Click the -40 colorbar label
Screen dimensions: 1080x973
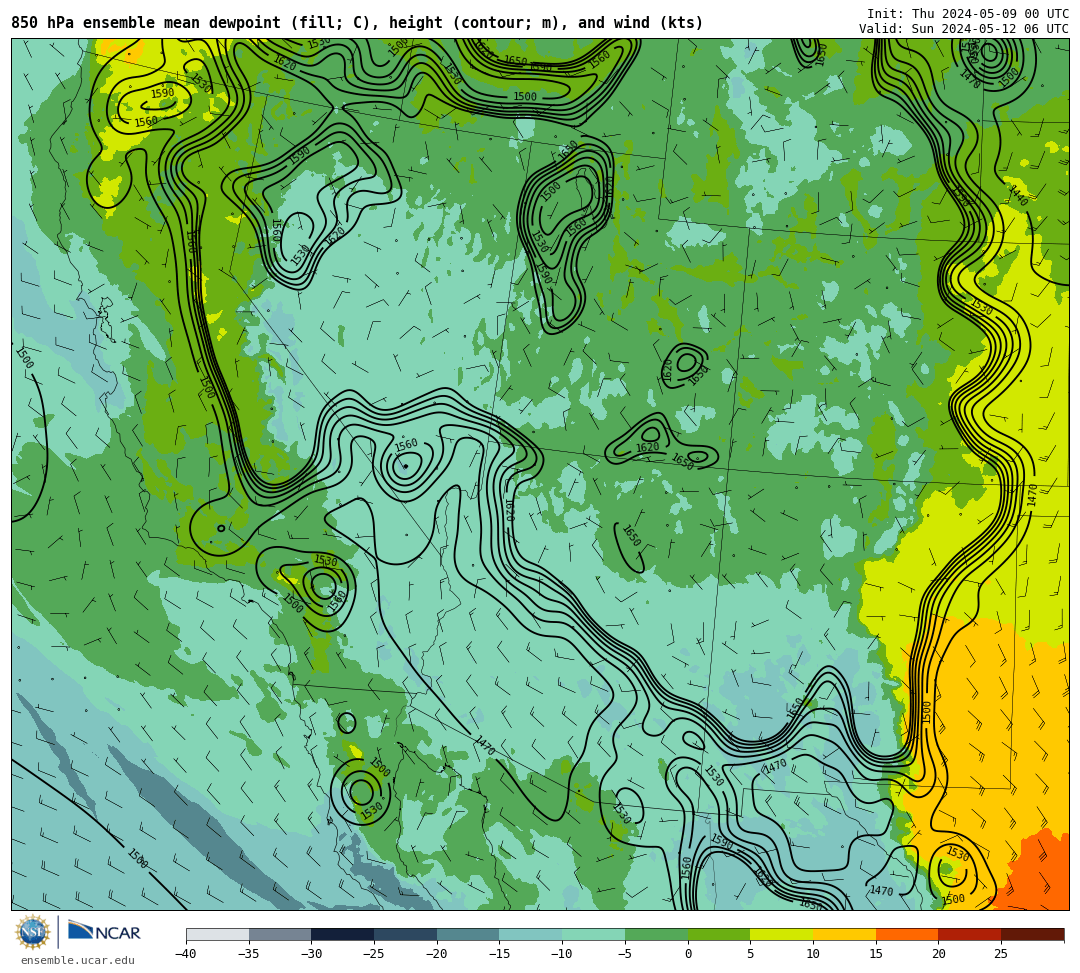(x=185, y=954)
